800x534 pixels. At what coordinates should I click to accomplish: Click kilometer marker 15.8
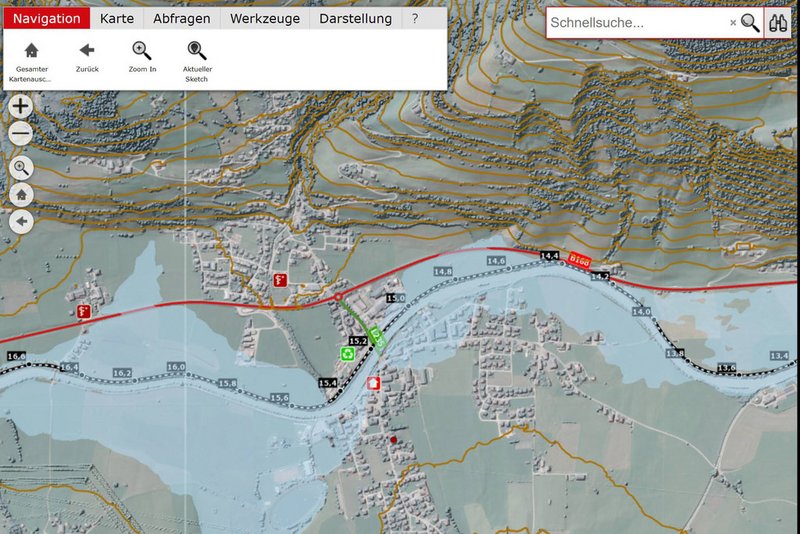227,383
